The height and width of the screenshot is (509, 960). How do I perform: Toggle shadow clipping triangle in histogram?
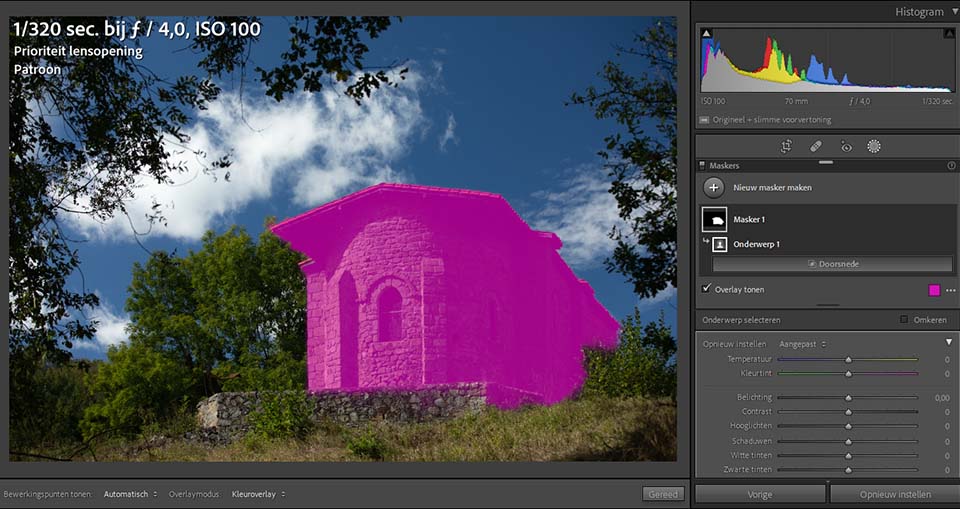707,33
